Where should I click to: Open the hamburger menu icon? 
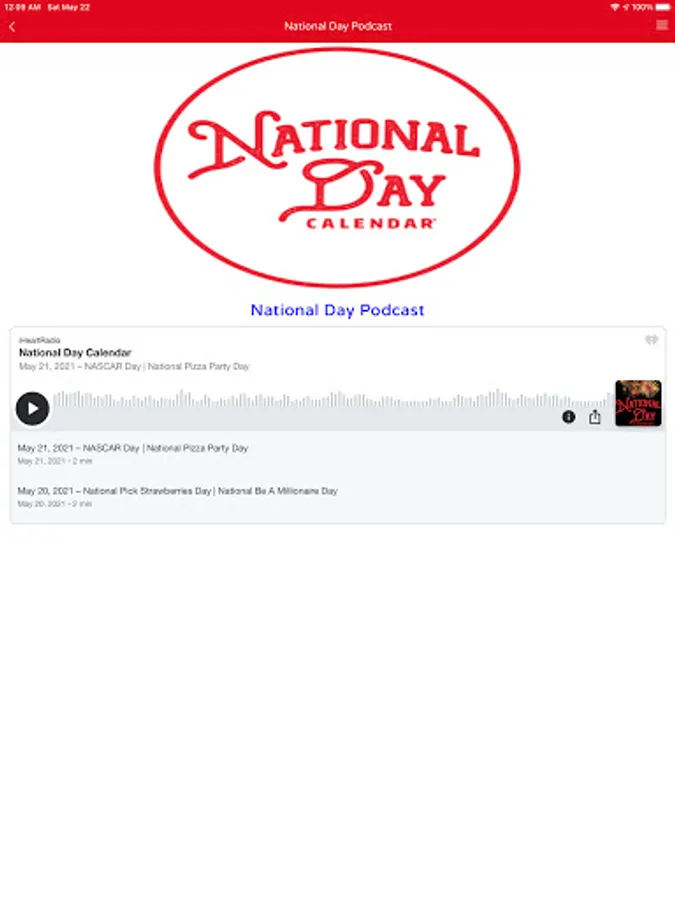(x=661, y=25)
